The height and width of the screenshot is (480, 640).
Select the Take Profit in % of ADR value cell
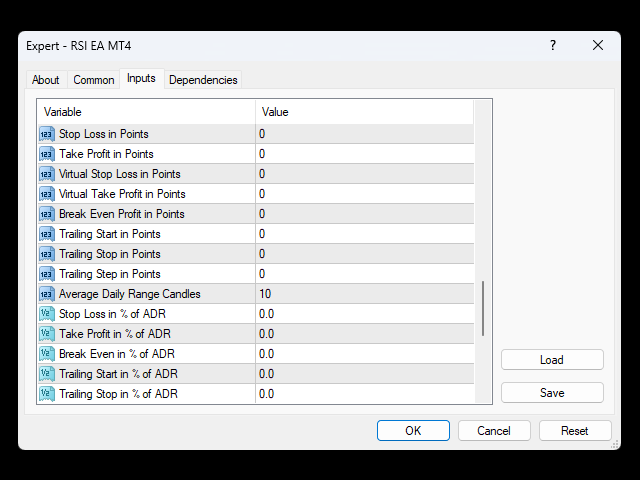[365, 334]
